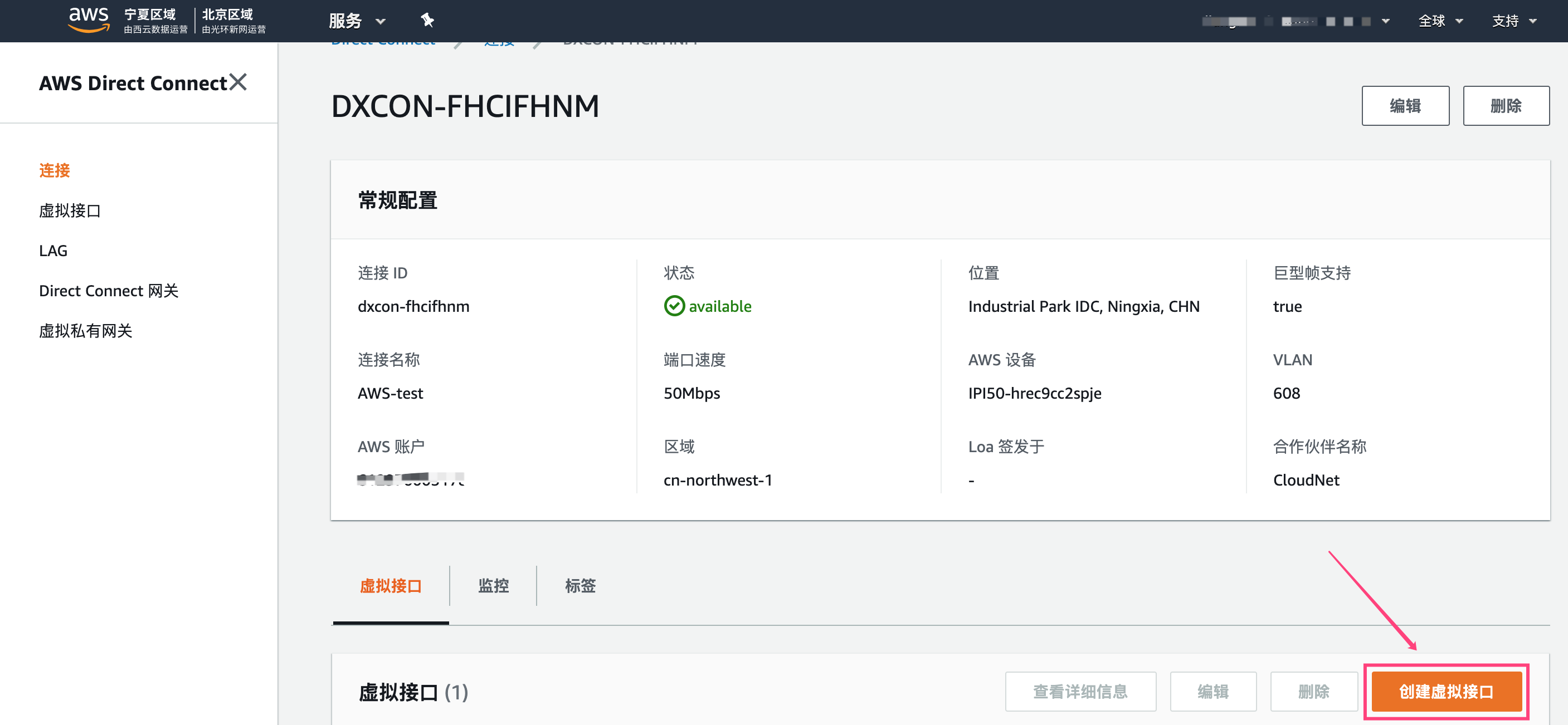Switch to the 监控 tab
1568x725 pixels.
coord(493,586)
